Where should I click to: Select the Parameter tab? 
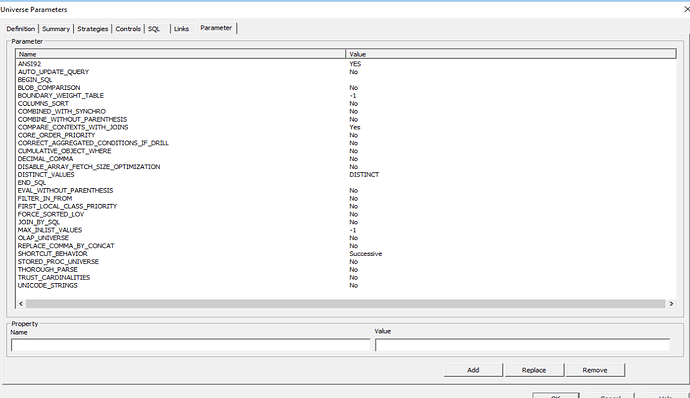[216, 28]
